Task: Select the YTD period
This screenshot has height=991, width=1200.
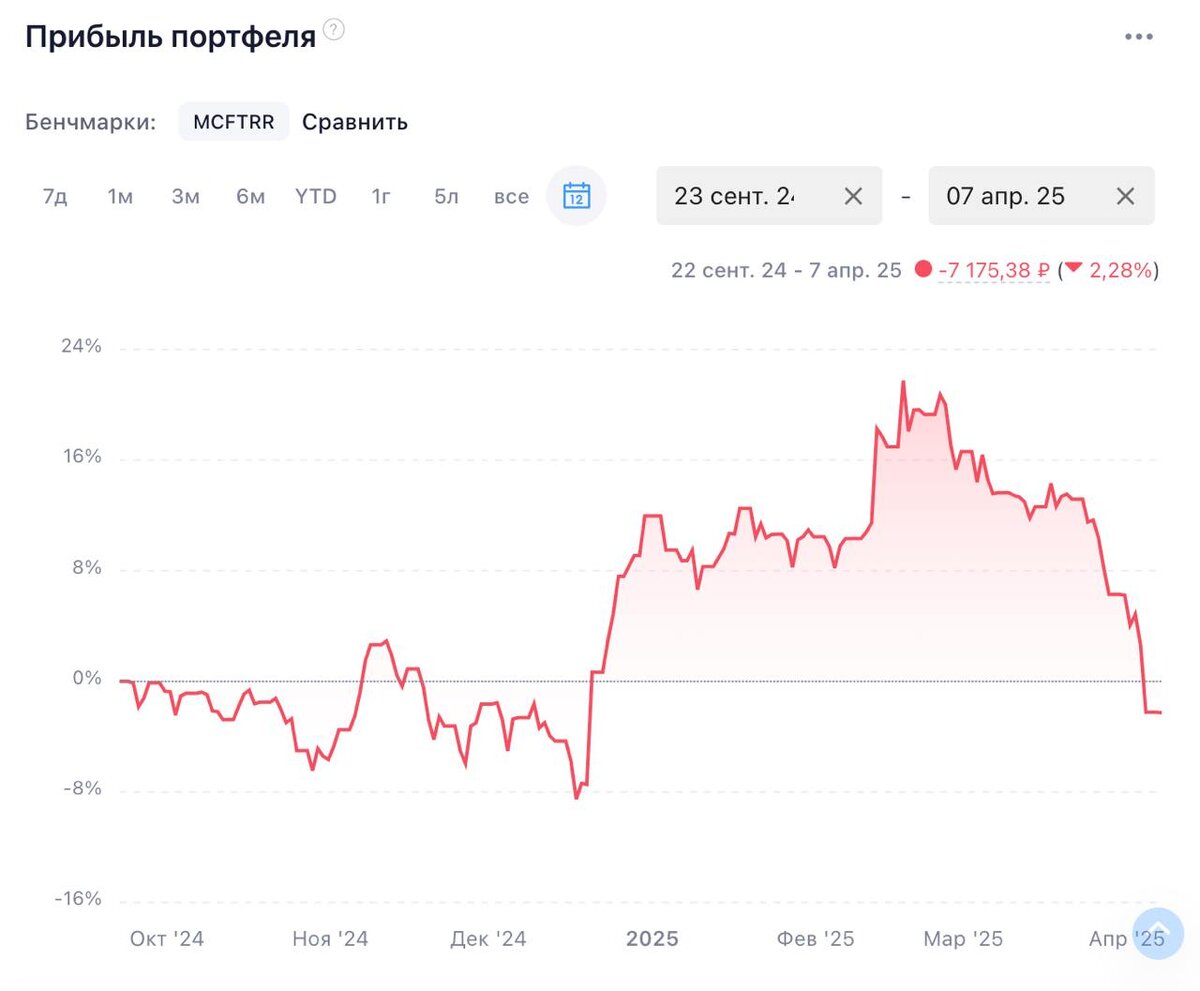Action: pyautogui.click(x=316, y=196)
